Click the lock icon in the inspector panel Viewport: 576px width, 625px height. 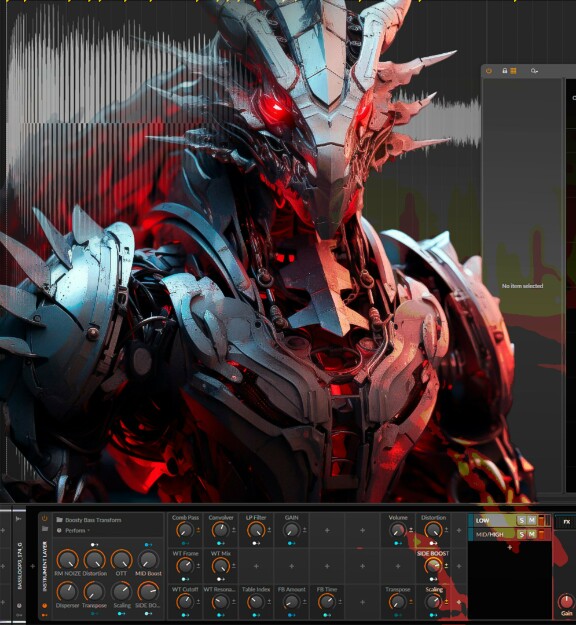[504, 71]
